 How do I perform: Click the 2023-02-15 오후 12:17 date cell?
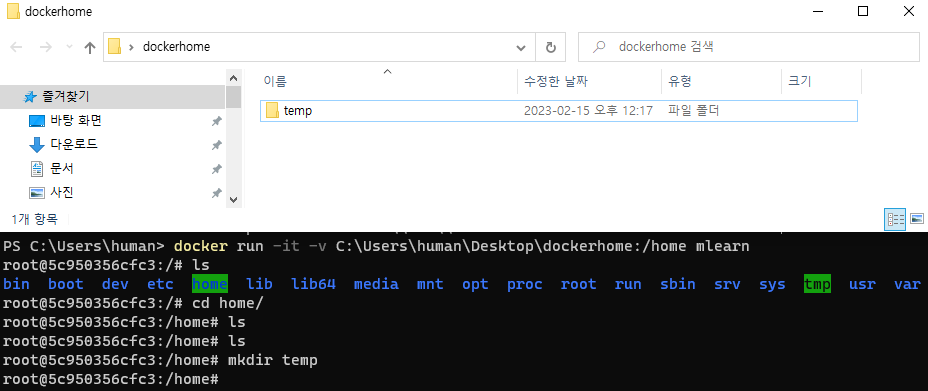(x=588, y=111)
